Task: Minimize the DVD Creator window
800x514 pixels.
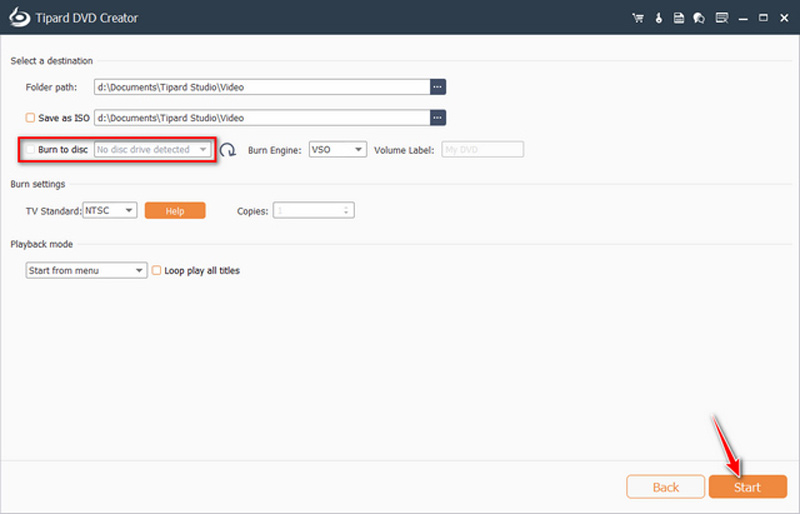Action: tap(743, 18)
